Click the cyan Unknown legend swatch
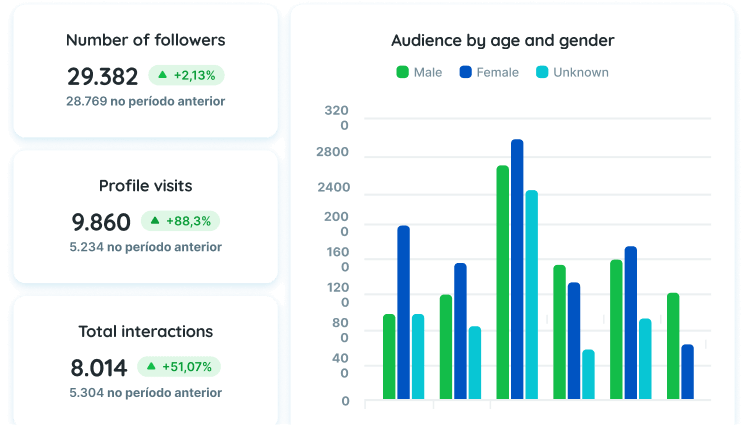The image size is (749, 425). 542,72
